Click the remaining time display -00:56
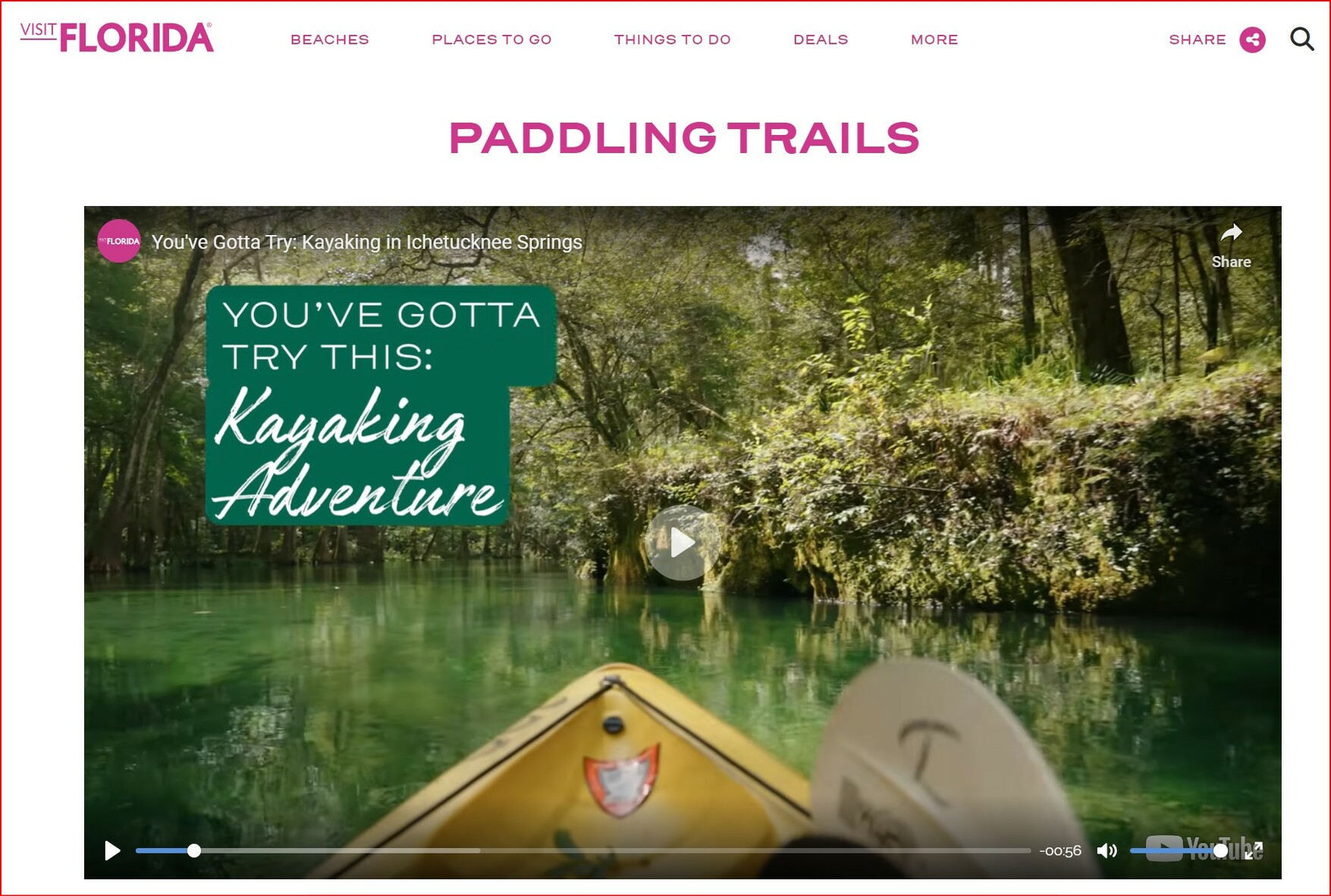 point(1060,851)
